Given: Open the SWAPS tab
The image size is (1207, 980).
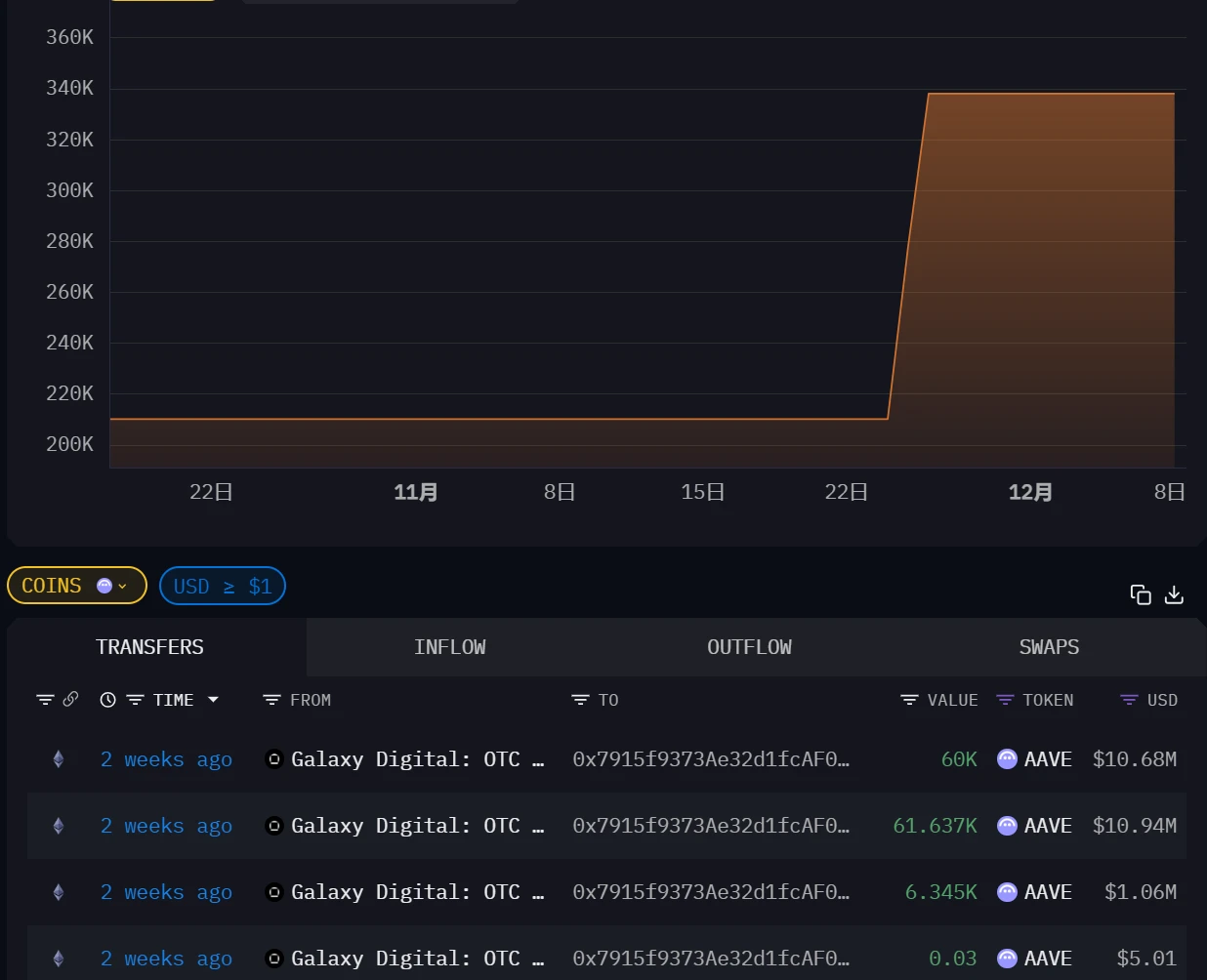Looking at the screenshot, I should [1049, 647].
